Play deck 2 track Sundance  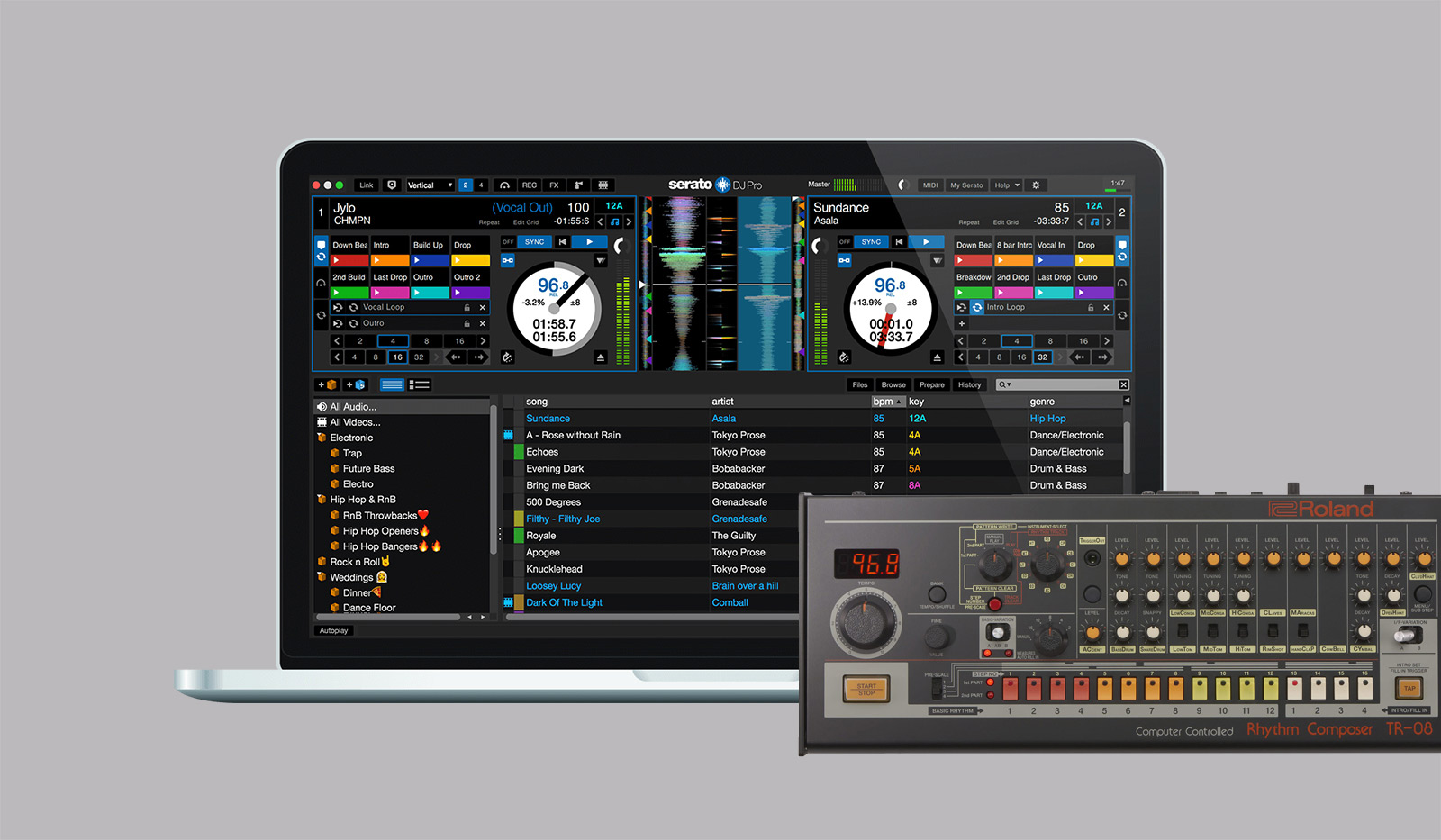tap(926, 242)
